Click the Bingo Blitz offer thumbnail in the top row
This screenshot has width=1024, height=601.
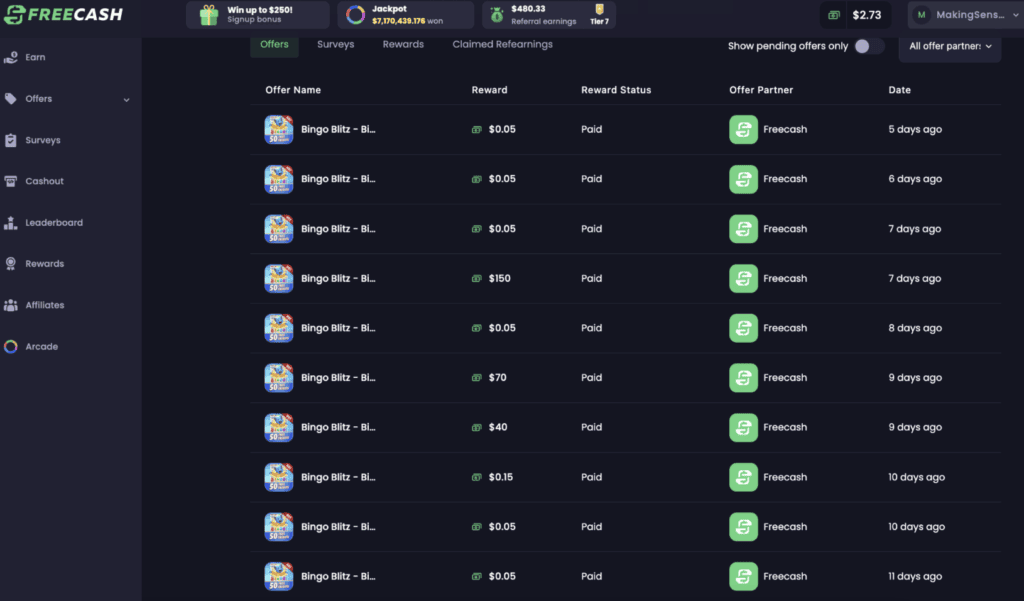[x=278, y=129]
